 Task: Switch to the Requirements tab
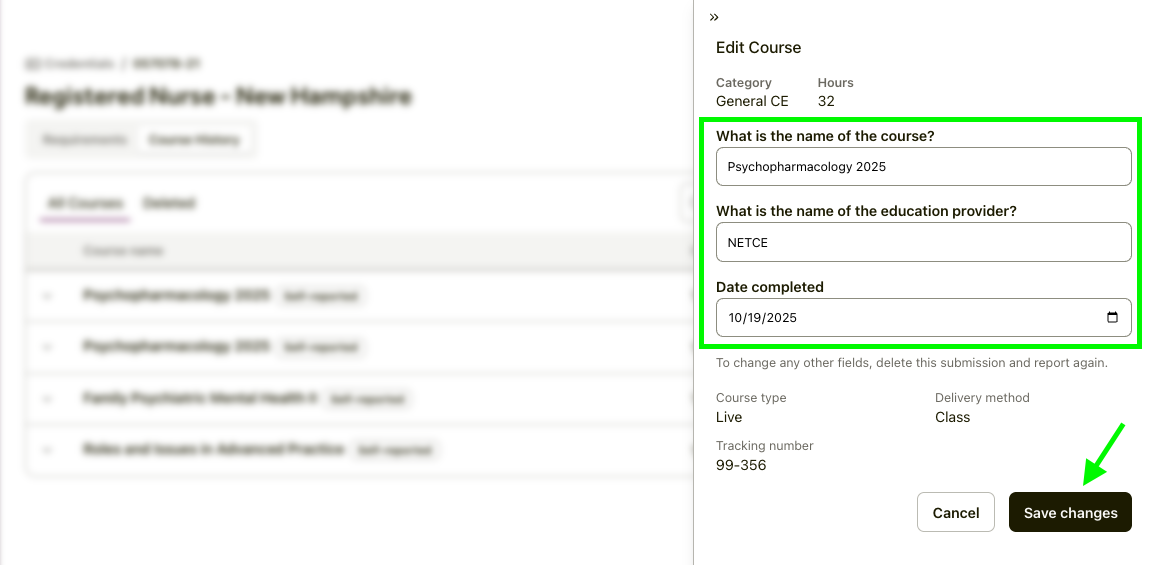(85, 140)
